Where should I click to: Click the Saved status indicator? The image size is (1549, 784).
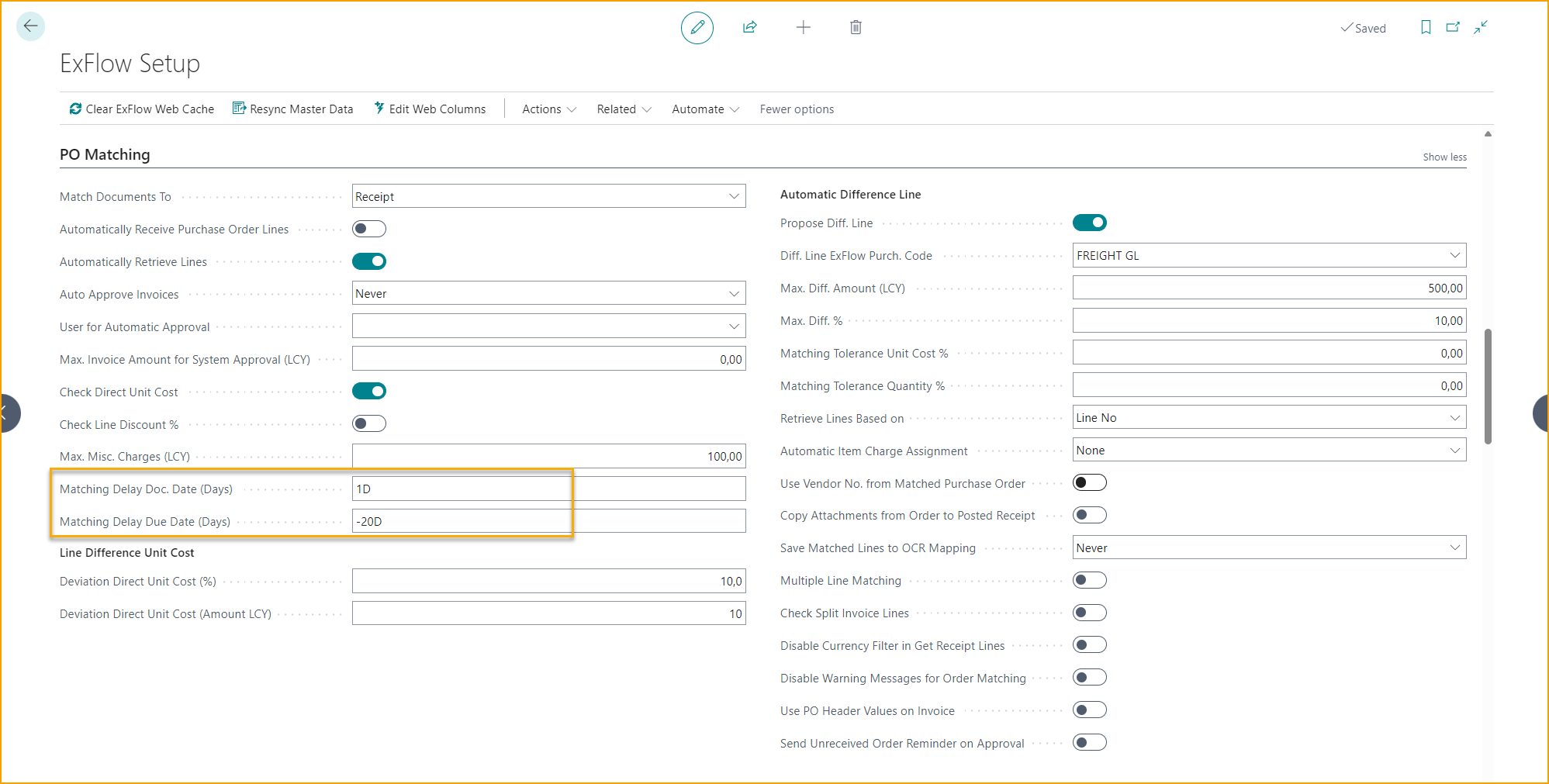tap(1363, 28)
